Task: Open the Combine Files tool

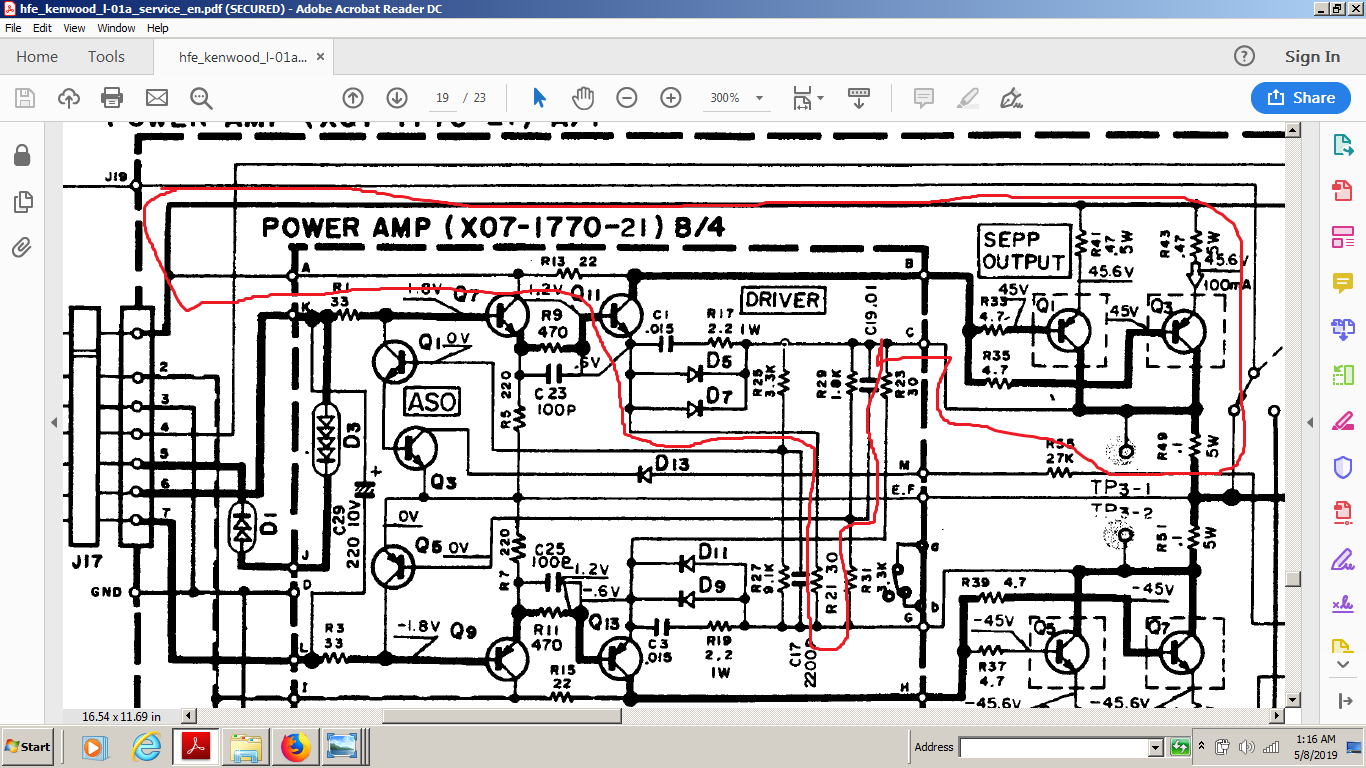Action: tap(1342, 329)
